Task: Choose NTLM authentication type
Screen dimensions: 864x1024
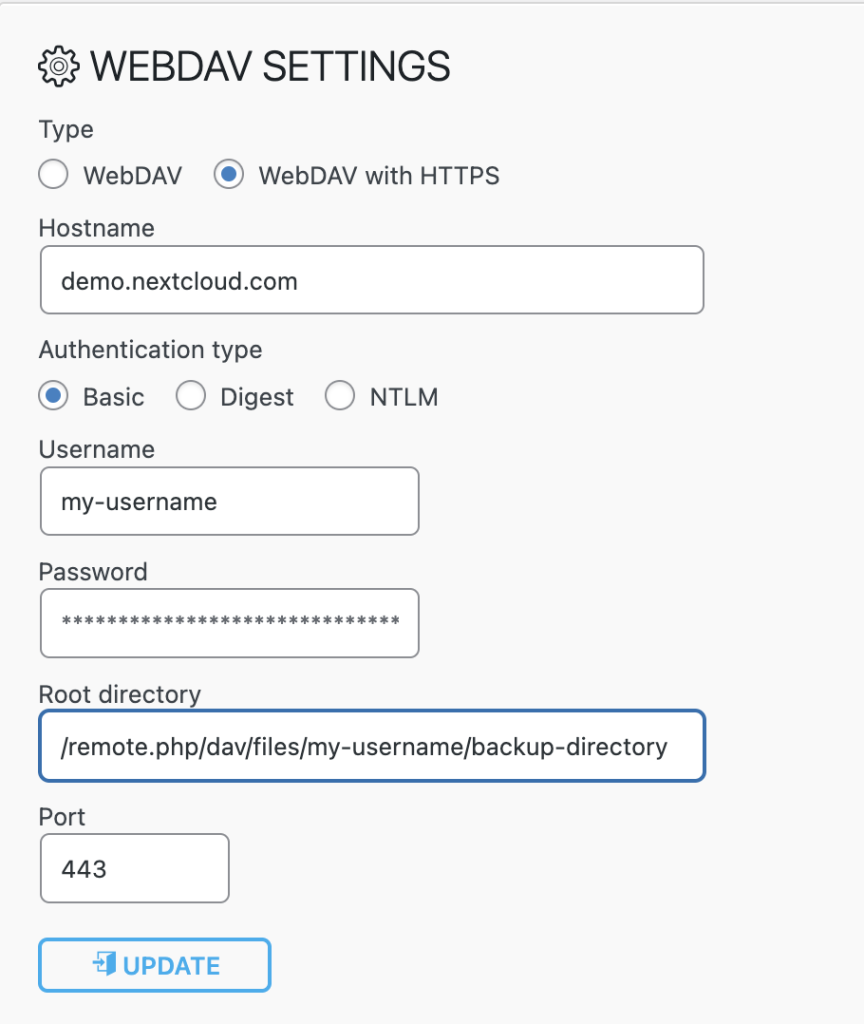Action: click(340, 396)
